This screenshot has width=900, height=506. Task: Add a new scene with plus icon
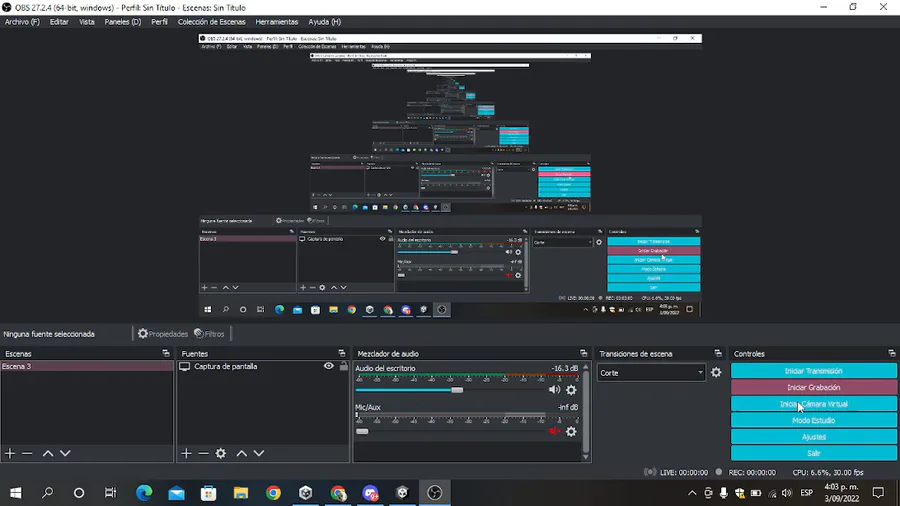(x=10, y=453)
